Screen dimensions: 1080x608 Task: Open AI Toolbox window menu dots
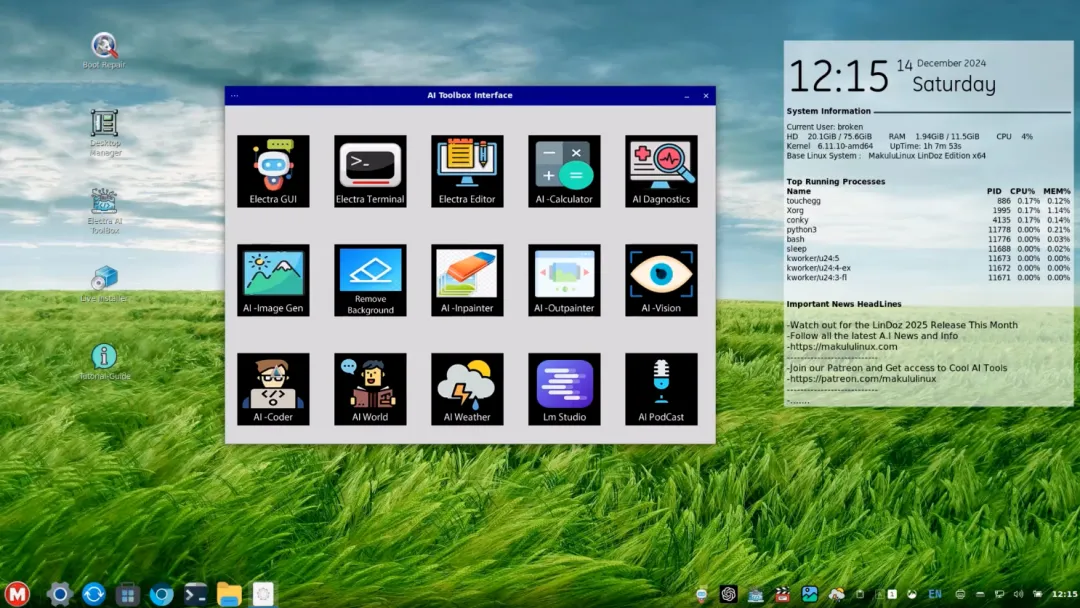[235, 96]
